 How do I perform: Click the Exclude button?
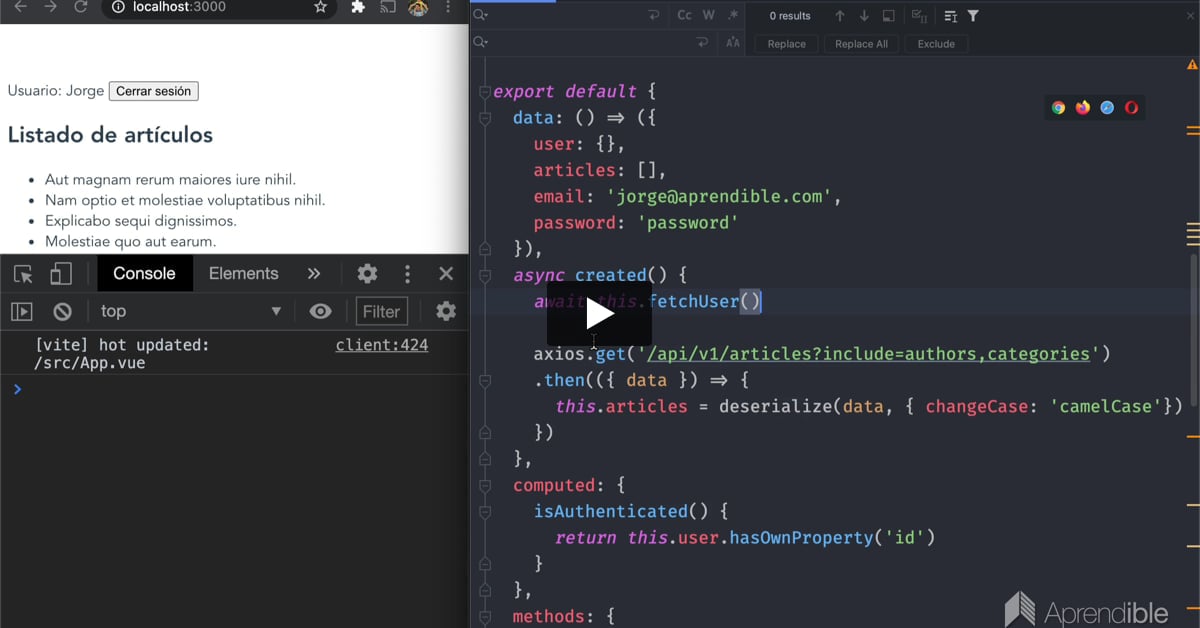(936, 44)
